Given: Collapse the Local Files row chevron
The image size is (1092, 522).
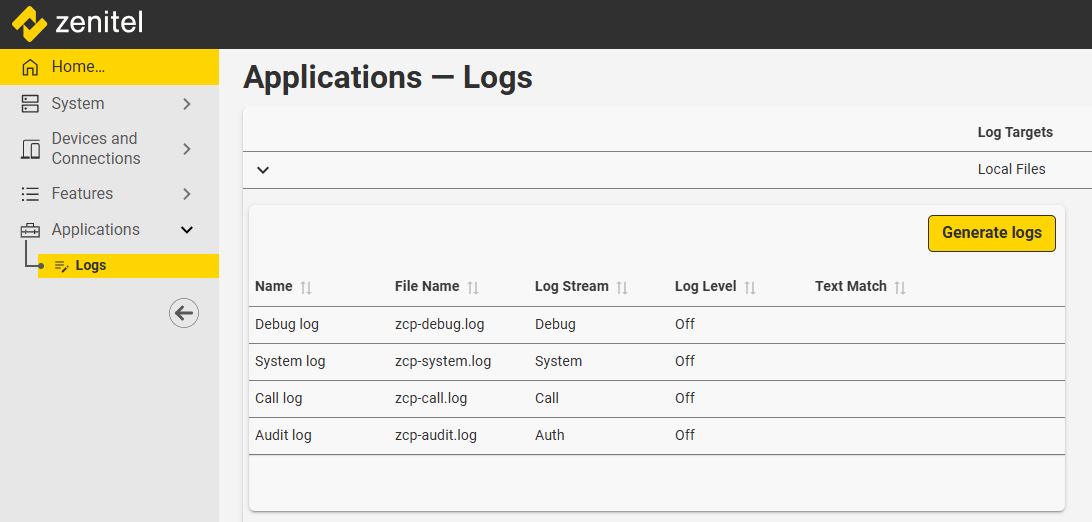Looking at the screenshot, I should 263,170.
